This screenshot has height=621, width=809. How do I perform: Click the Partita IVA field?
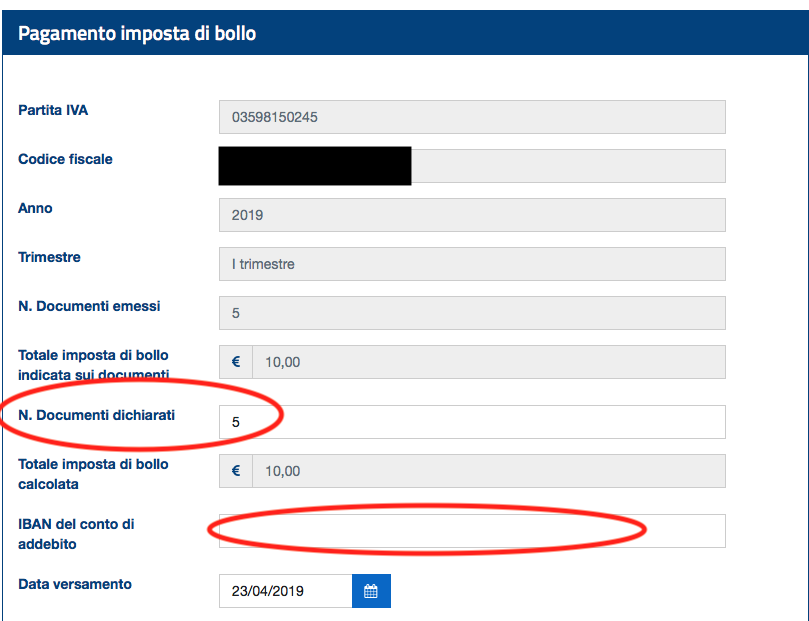click(x=472, y=117)
